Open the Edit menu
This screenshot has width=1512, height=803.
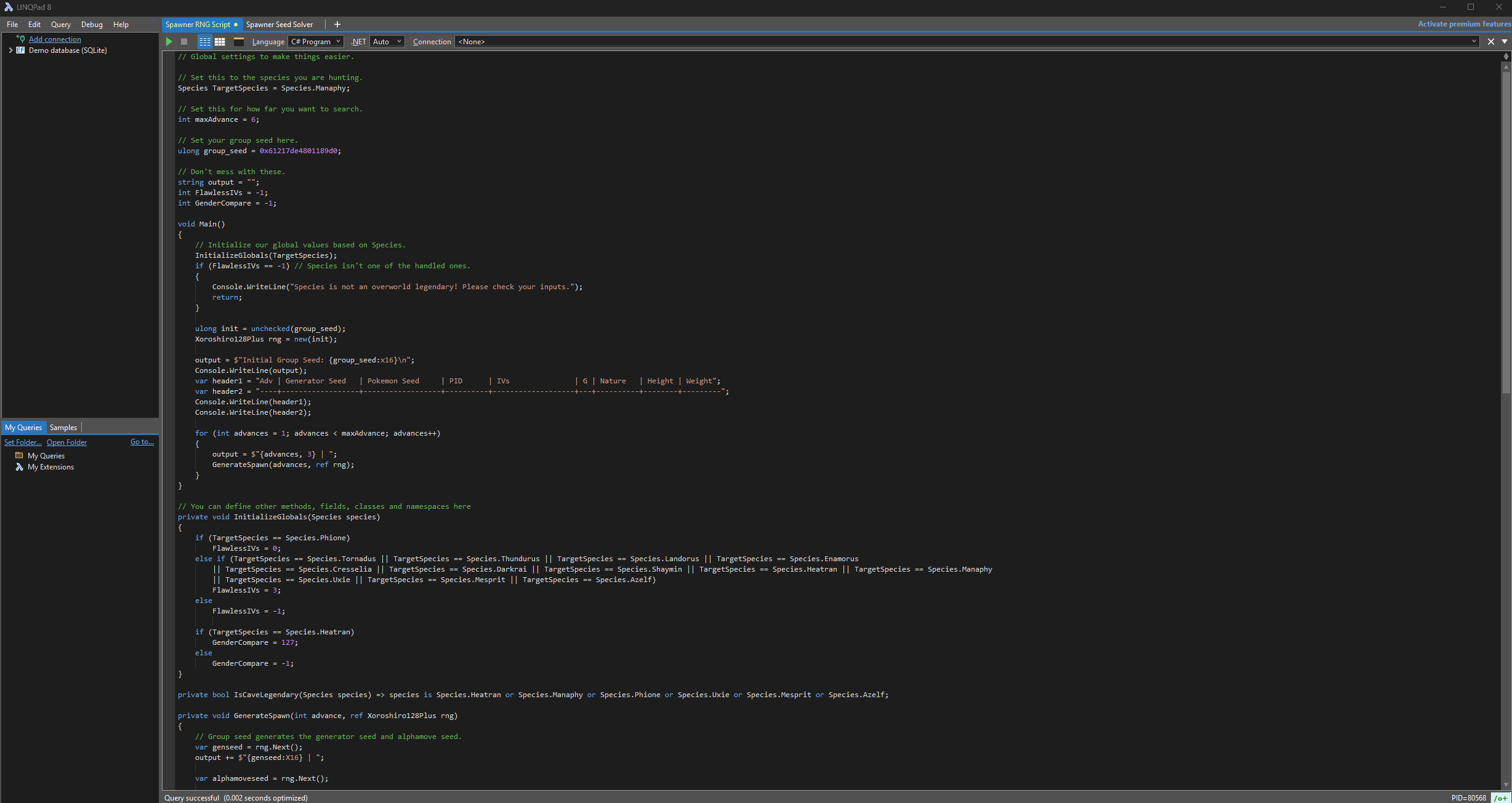coord(34,25)
